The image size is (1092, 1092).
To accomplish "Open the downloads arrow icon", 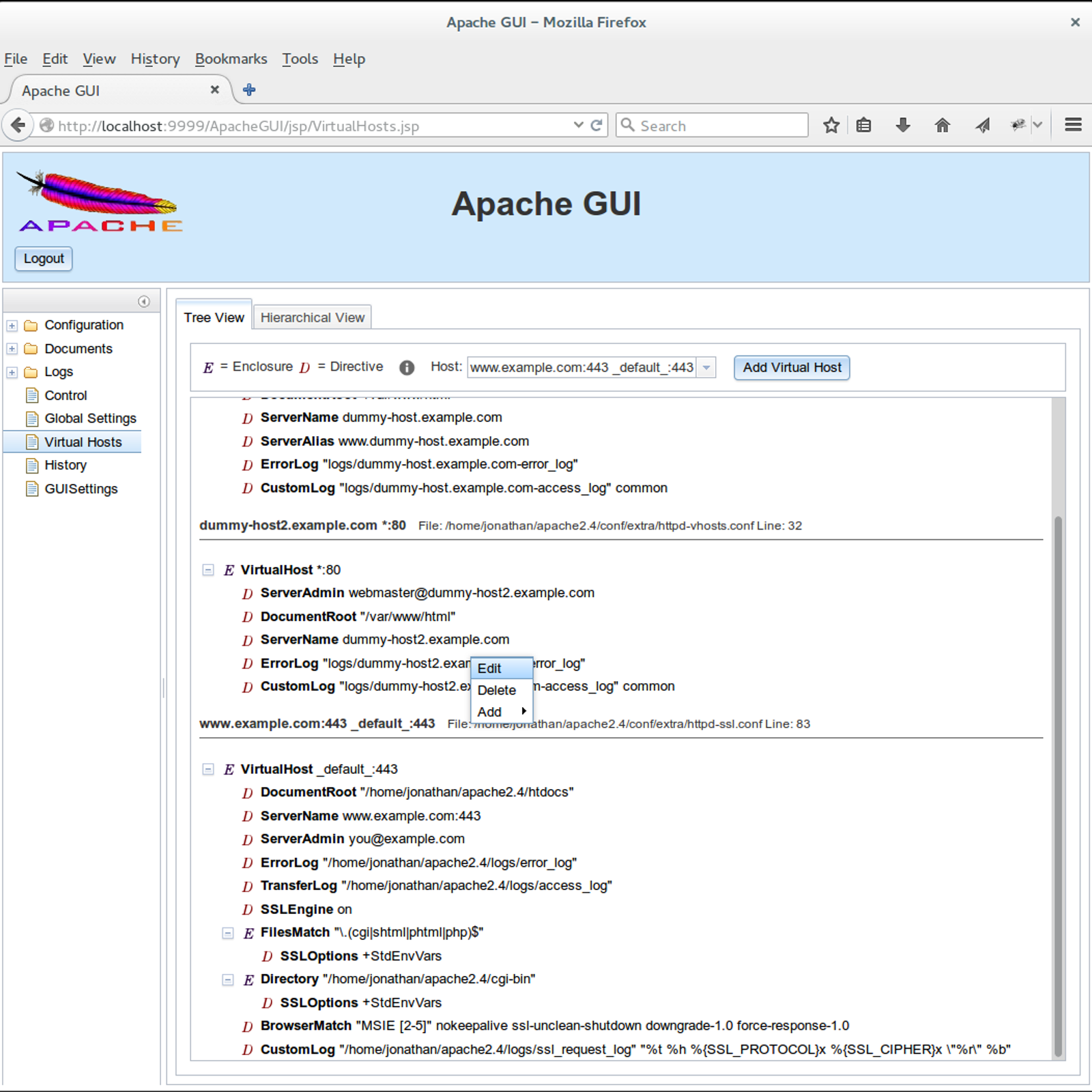I will [x=902, y=126].
